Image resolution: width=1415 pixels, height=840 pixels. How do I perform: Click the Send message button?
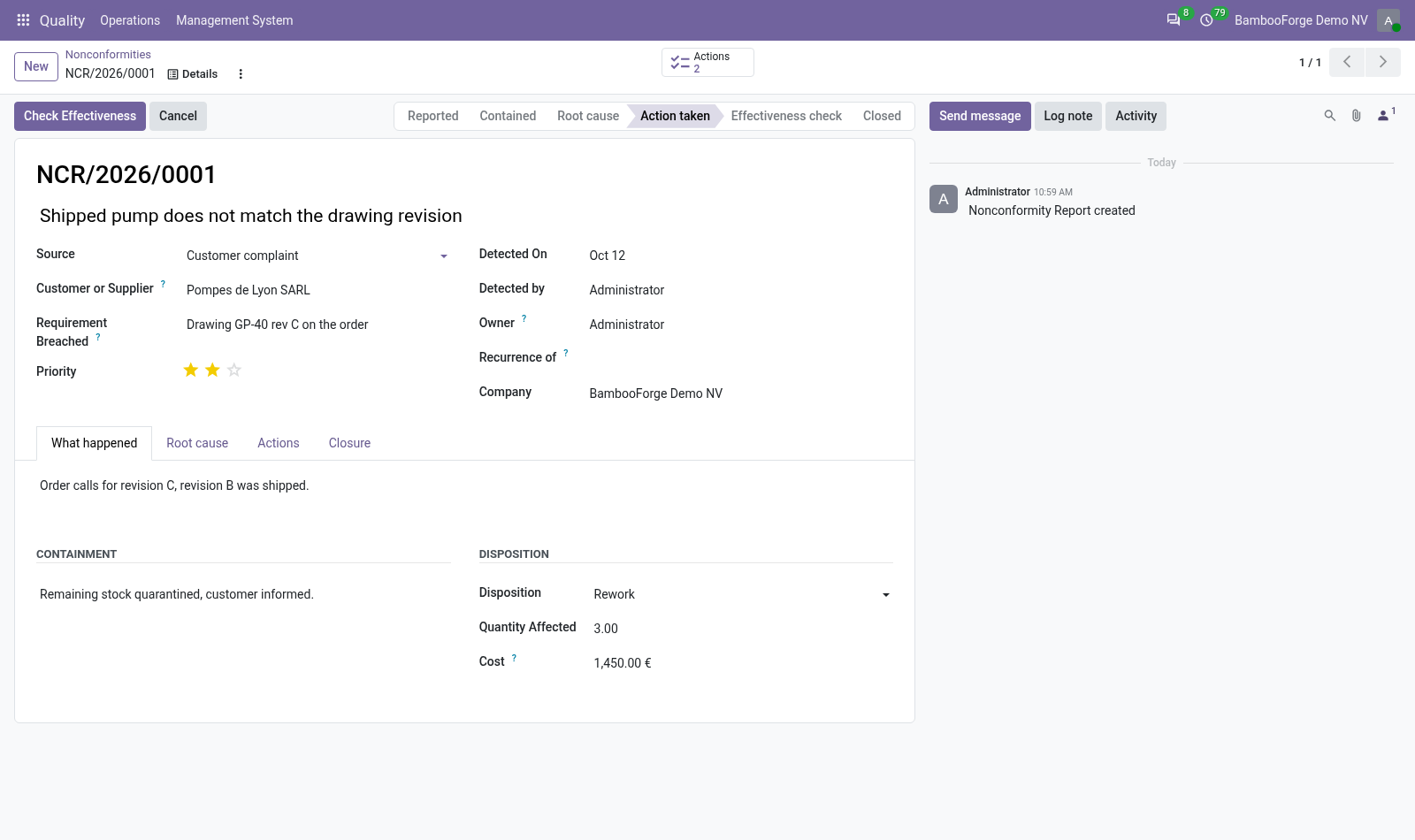(x=980, y=116)
